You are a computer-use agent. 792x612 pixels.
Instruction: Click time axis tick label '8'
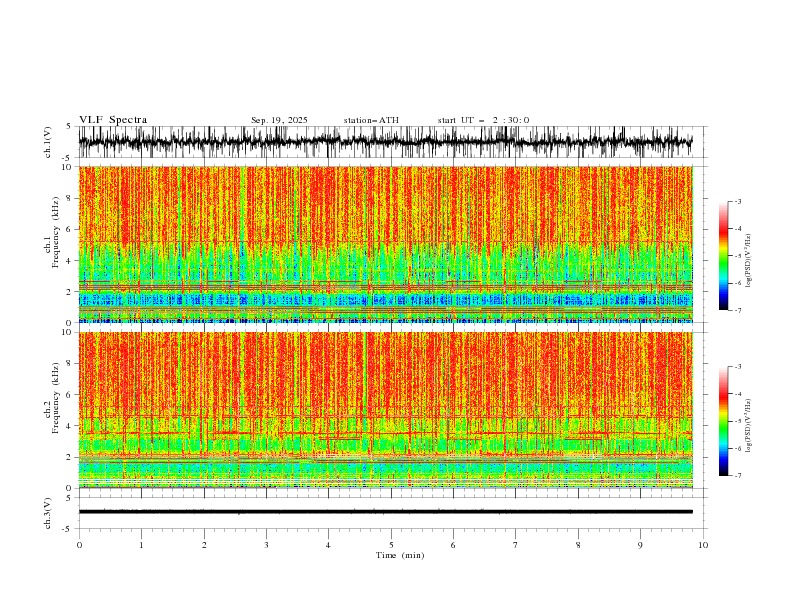pyautogui.click(x=578, y=545)
